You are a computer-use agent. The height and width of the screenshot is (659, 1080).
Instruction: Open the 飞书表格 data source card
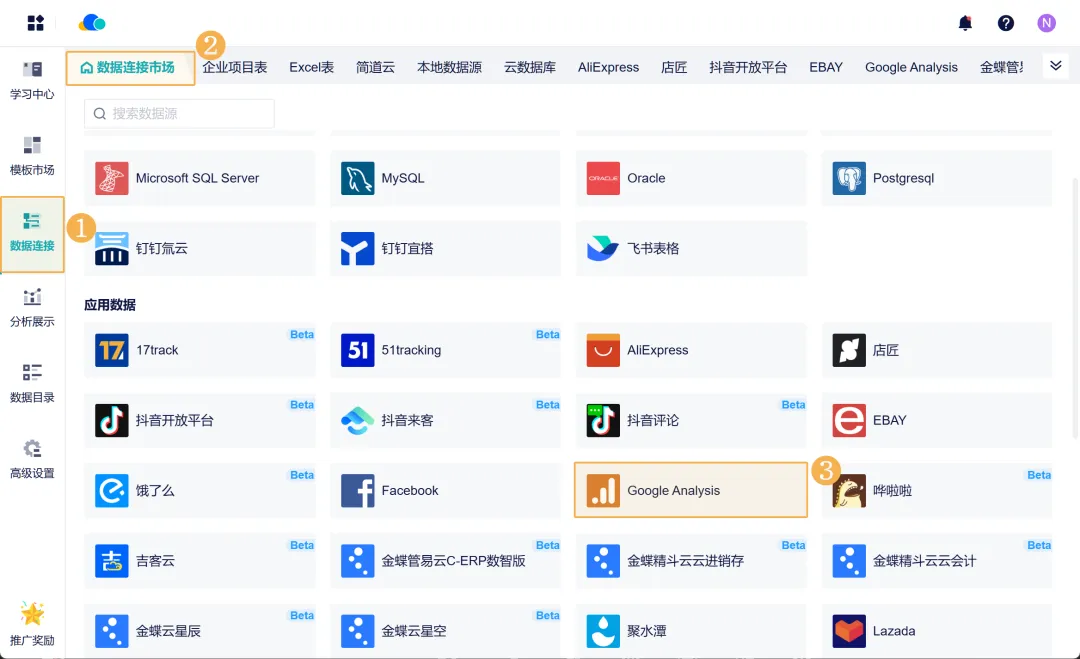tap(690, 248)
